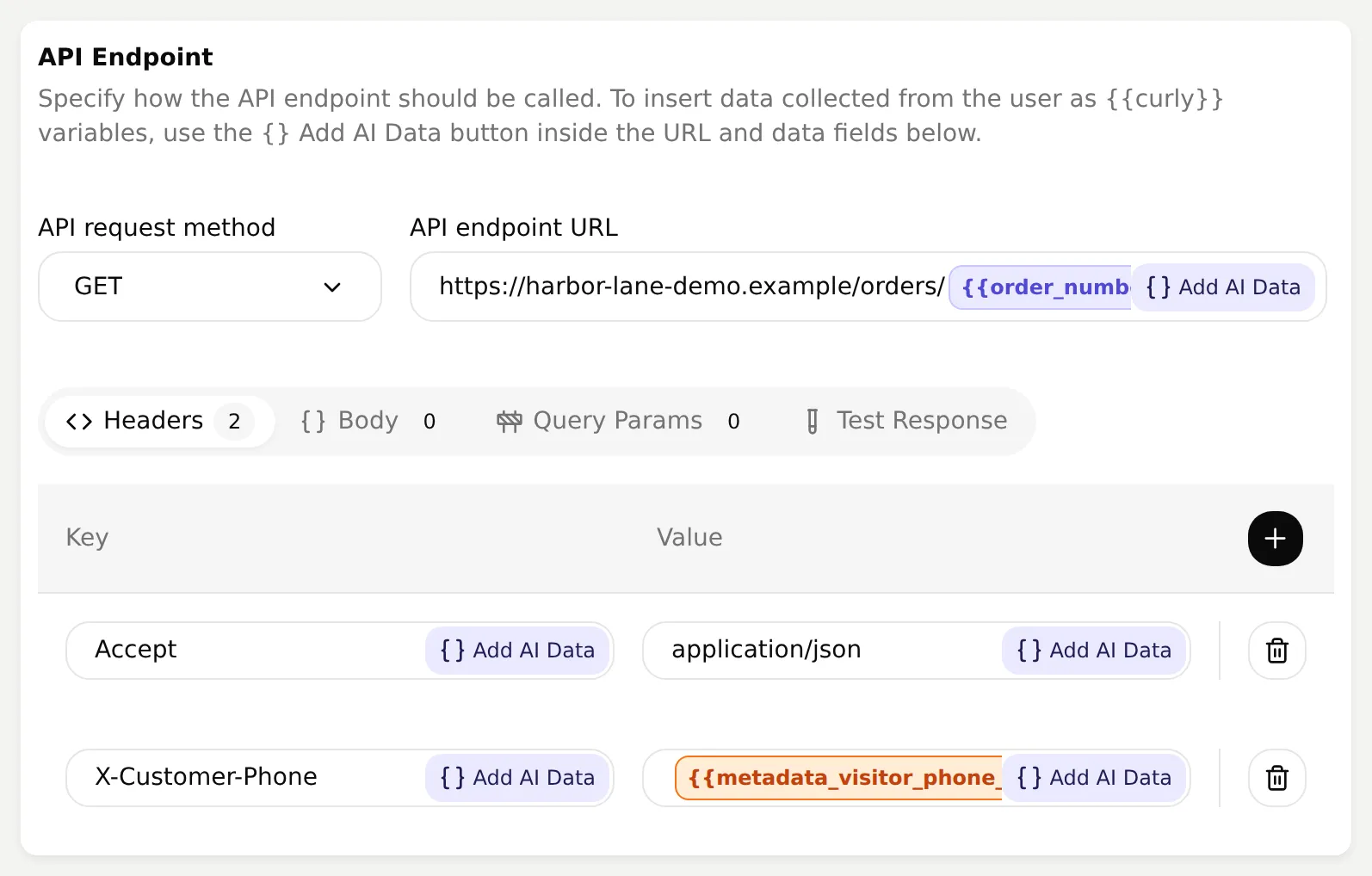Viewport: 1372px width, 876px height.
Task: Open the Query Params tab
Action: point(618,421)
